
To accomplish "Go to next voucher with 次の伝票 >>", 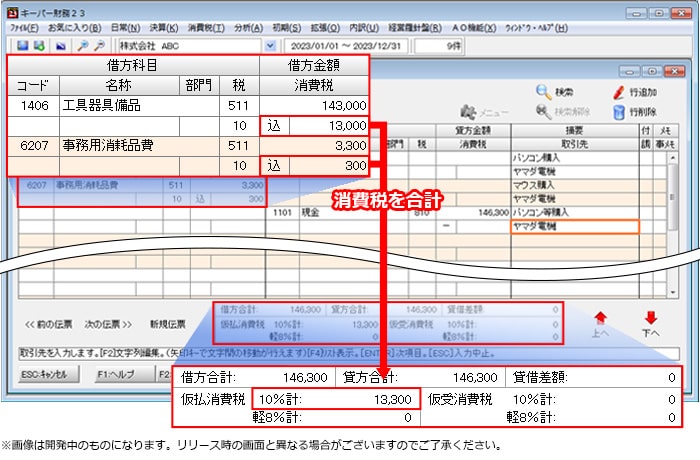I will (108, 324).
